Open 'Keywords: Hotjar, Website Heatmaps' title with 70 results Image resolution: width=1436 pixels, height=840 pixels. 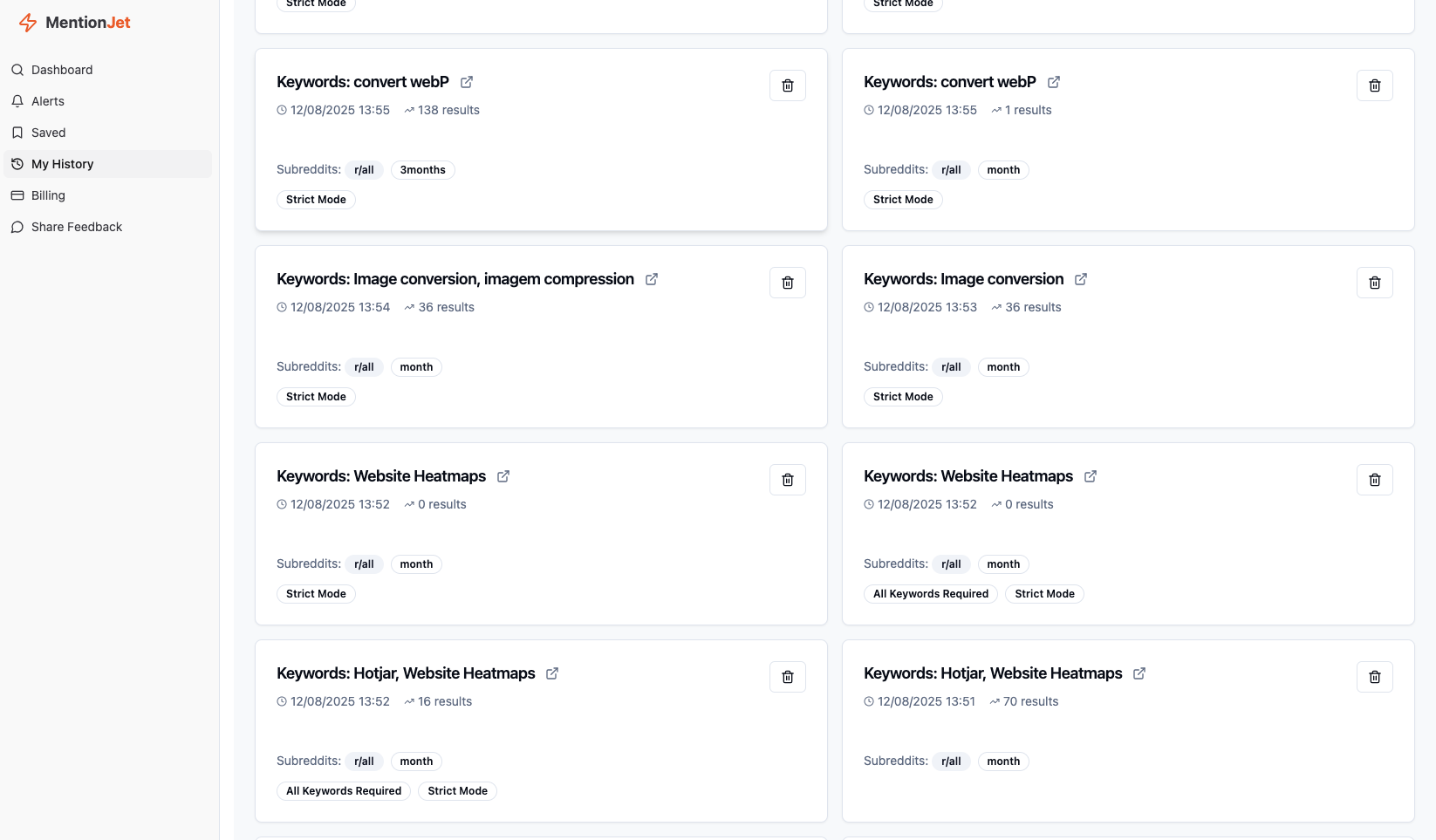point(993,673)
